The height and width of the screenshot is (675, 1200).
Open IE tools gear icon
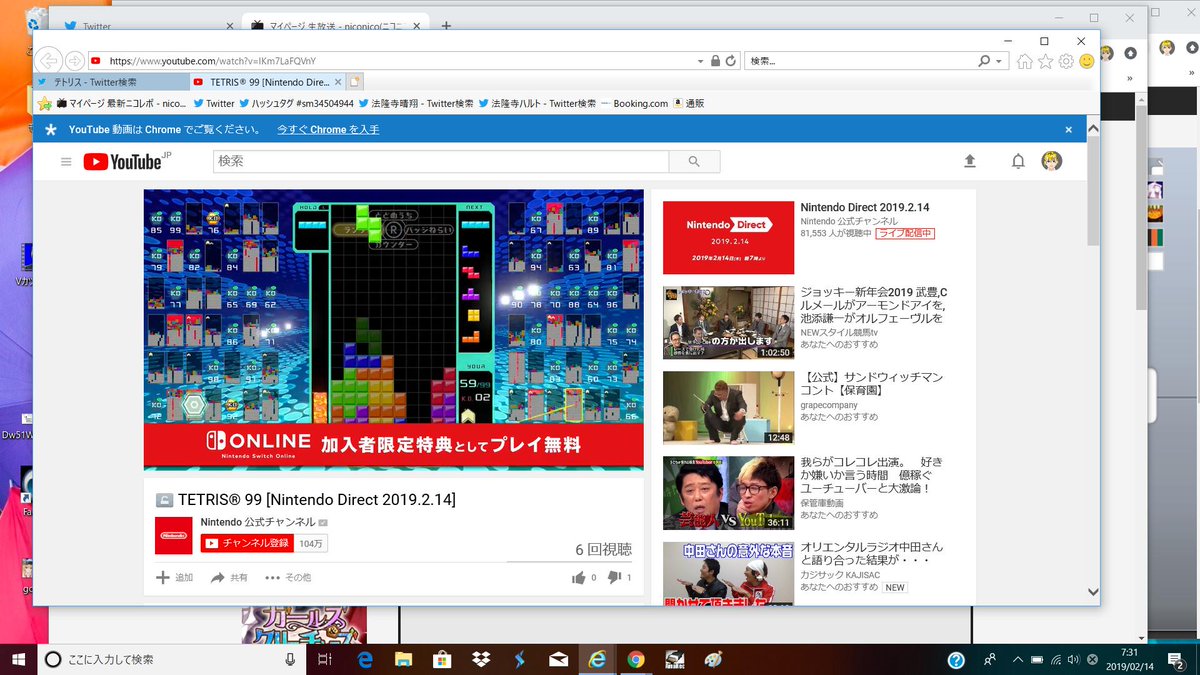1066,61
